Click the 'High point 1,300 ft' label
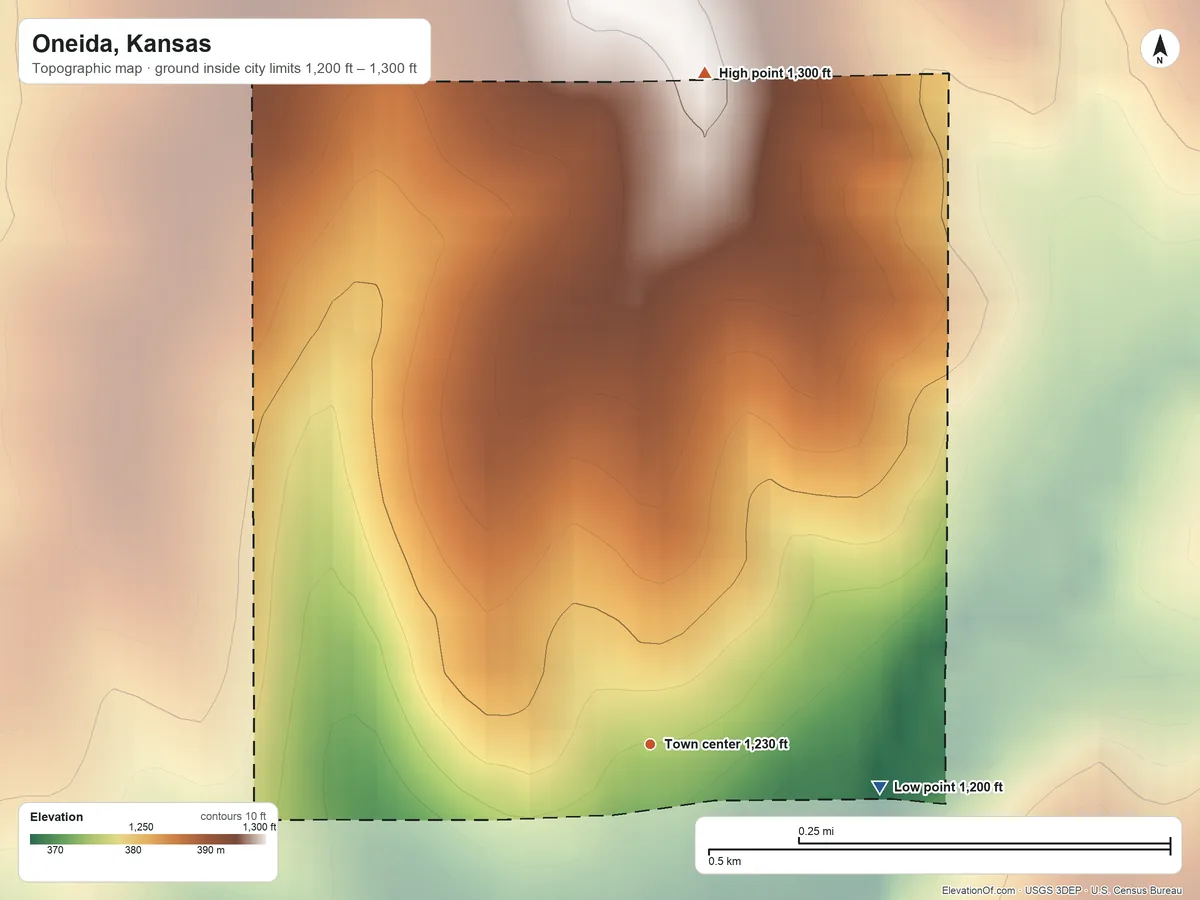The image size is (1200, 900). tap(775, 73)
